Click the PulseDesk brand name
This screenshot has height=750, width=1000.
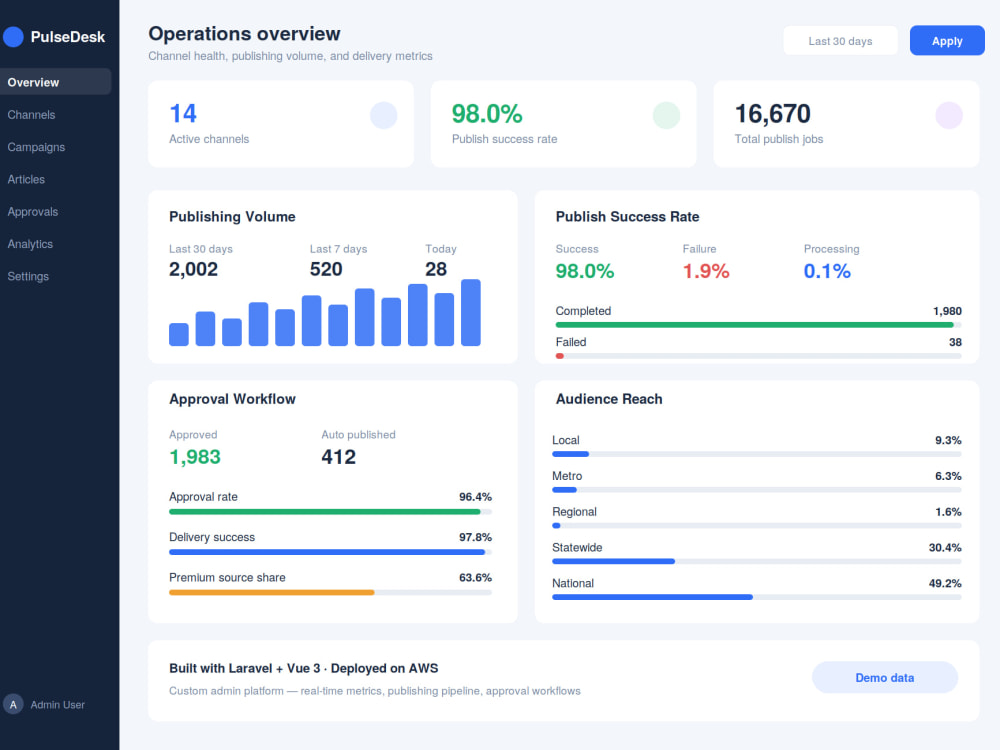tap(68, 37)
